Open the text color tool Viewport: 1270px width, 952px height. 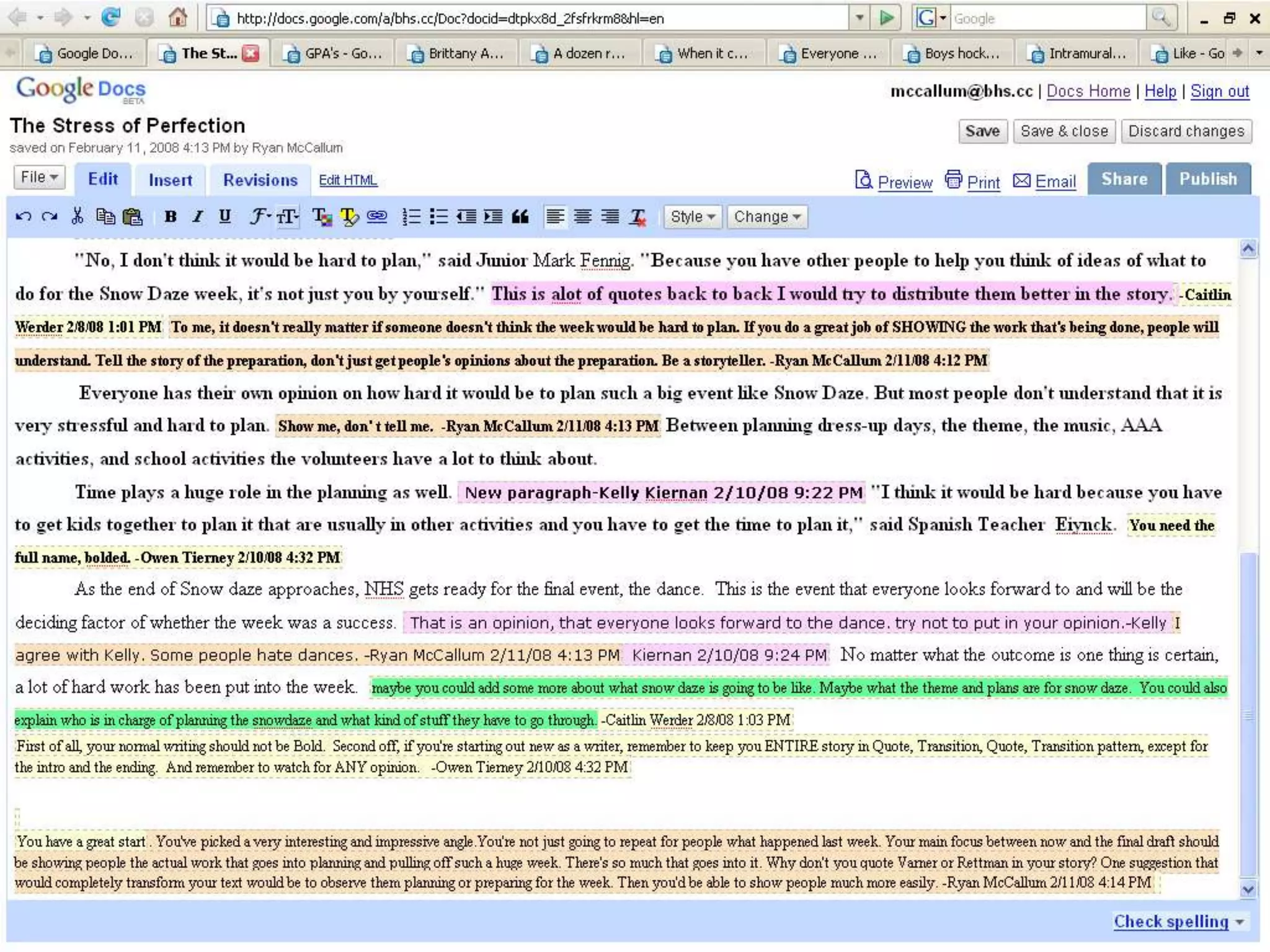321,217
